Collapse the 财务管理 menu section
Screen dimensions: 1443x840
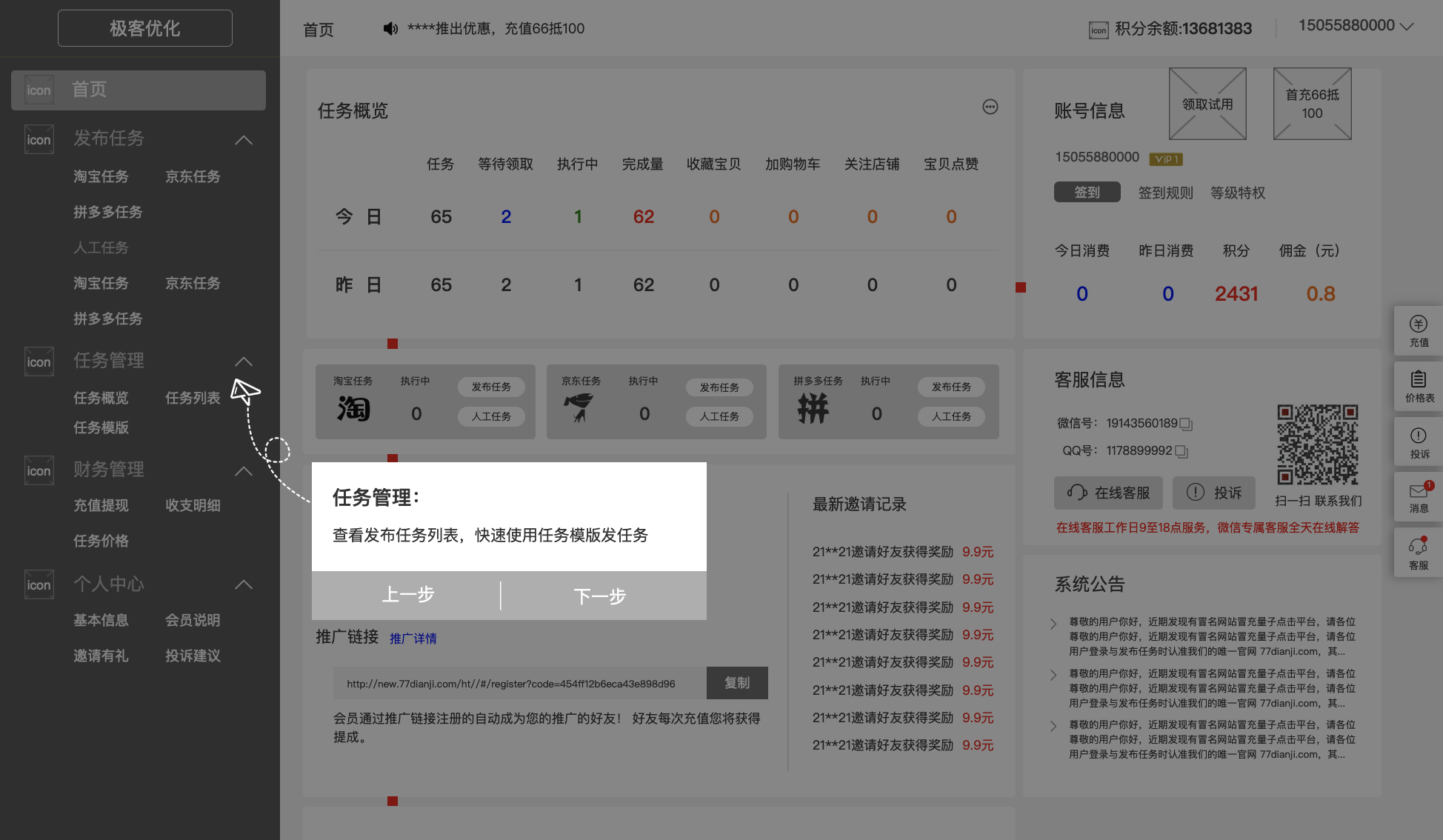click(x=244, y=471)
